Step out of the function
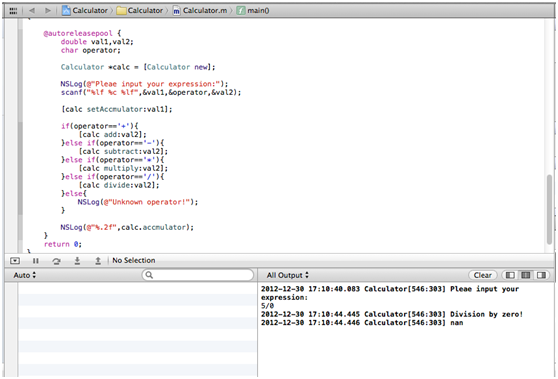The width and height of the screenshot is (558, 379). pos(98,261)
